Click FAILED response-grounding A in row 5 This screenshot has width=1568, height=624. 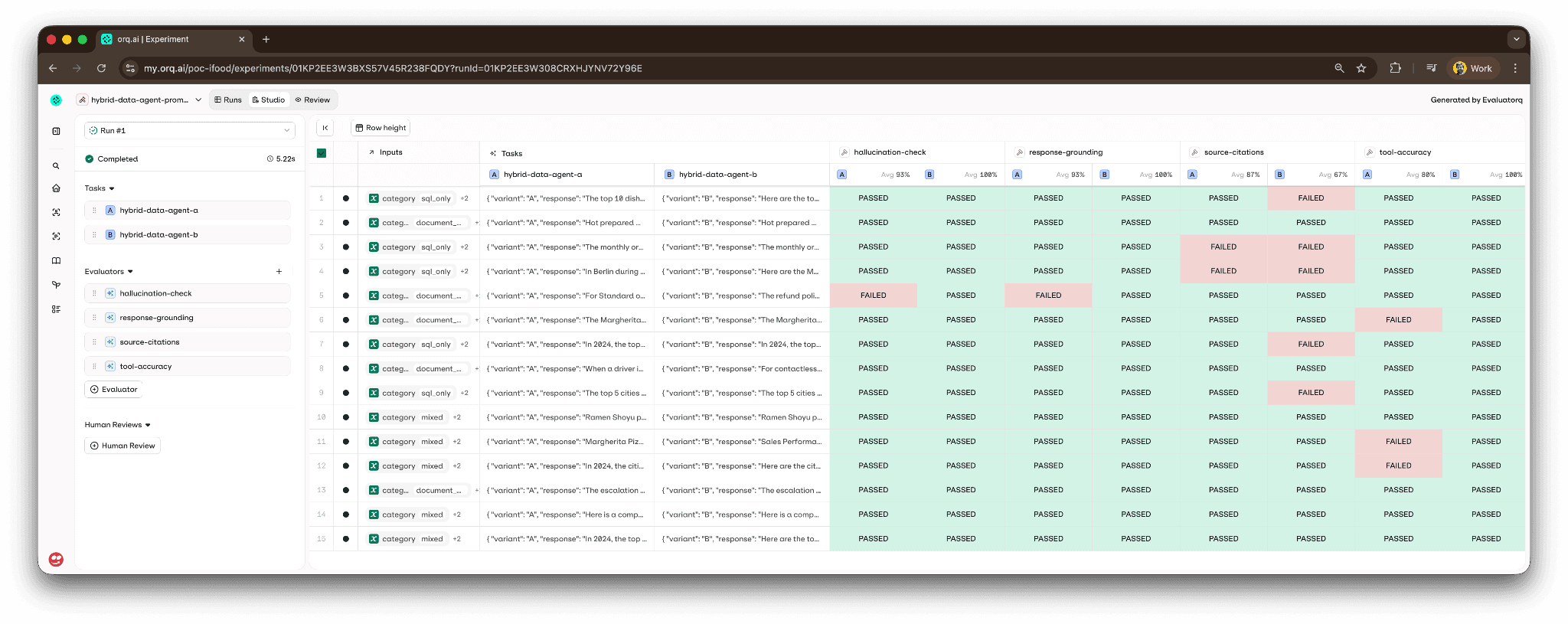click(x=1048, y=296)
